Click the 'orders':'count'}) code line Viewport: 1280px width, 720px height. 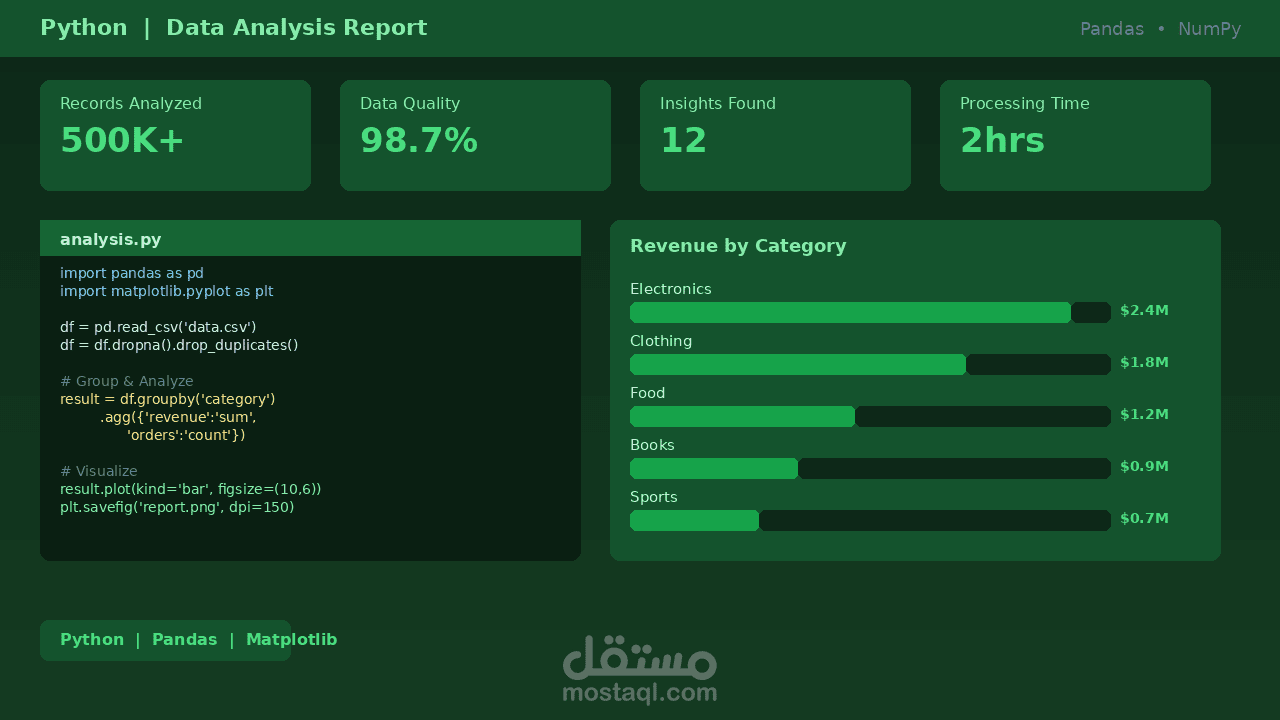(x=186, y=435)
